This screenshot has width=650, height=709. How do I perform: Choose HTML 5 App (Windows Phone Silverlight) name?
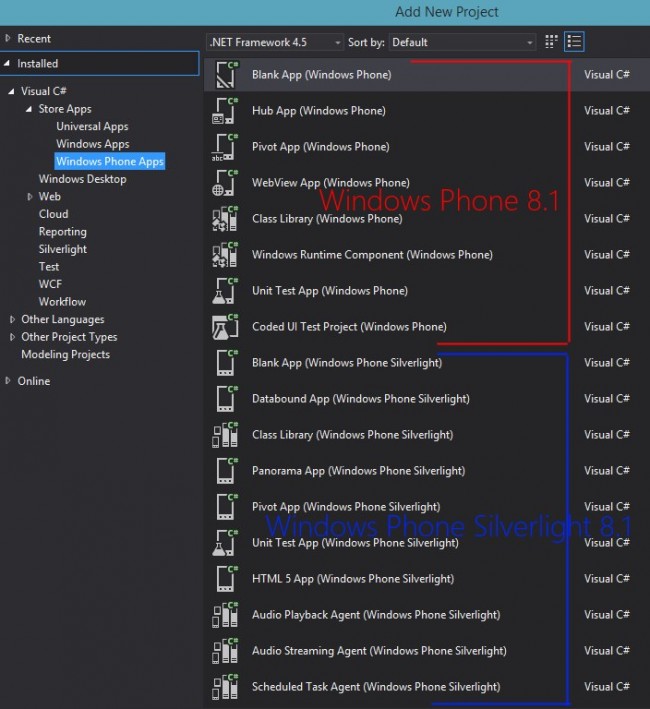coord(353,579)
